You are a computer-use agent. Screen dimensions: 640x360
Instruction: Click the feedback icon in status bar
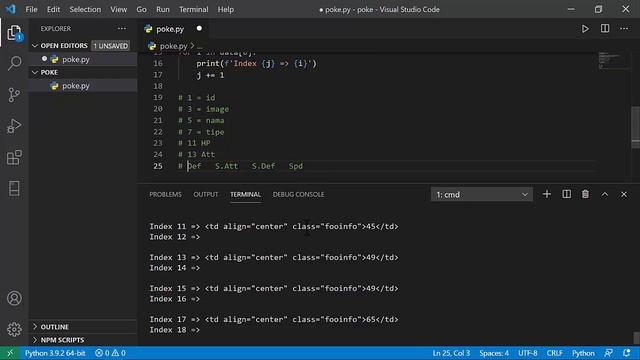608,353
